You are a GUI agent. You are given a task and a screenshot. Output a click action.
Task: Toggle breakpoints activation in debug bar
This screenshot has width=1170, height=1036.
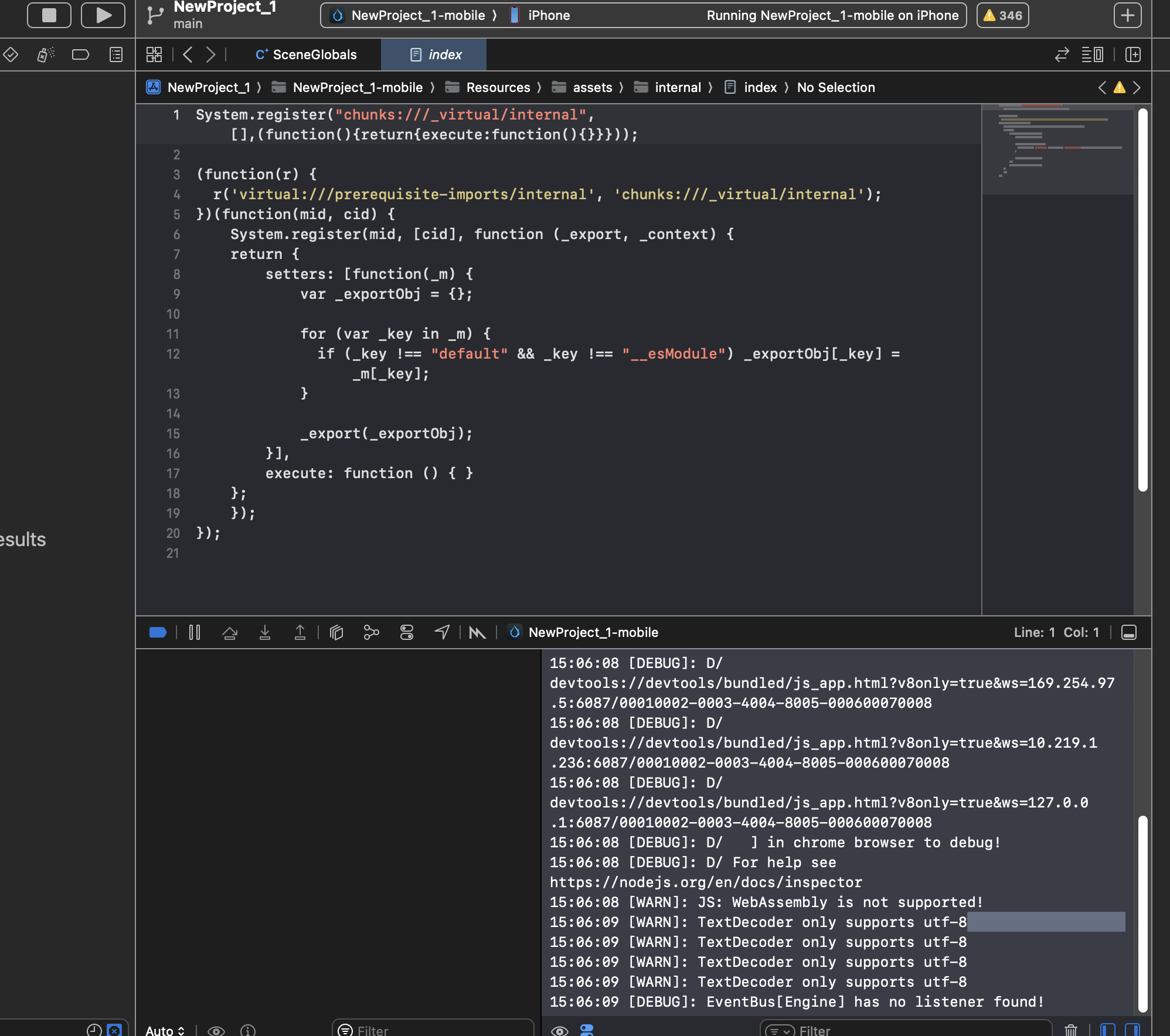[x=158, y=632]
